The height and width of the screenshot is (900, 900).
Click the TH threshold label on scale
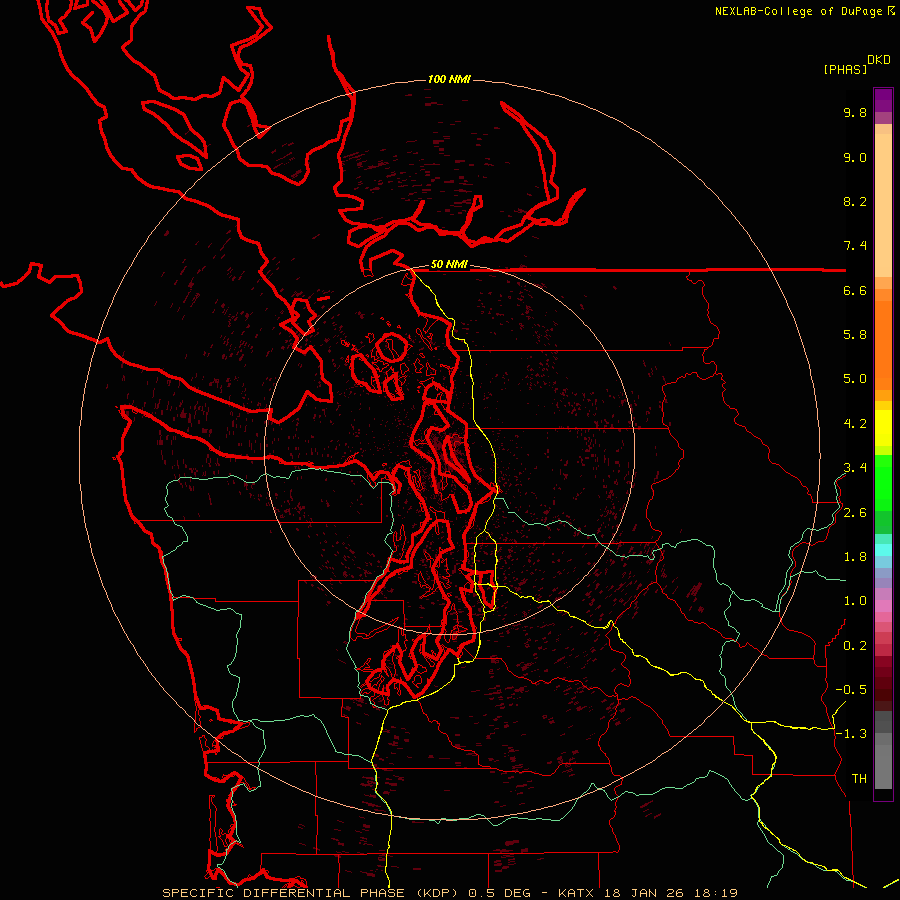coord(859,779)
